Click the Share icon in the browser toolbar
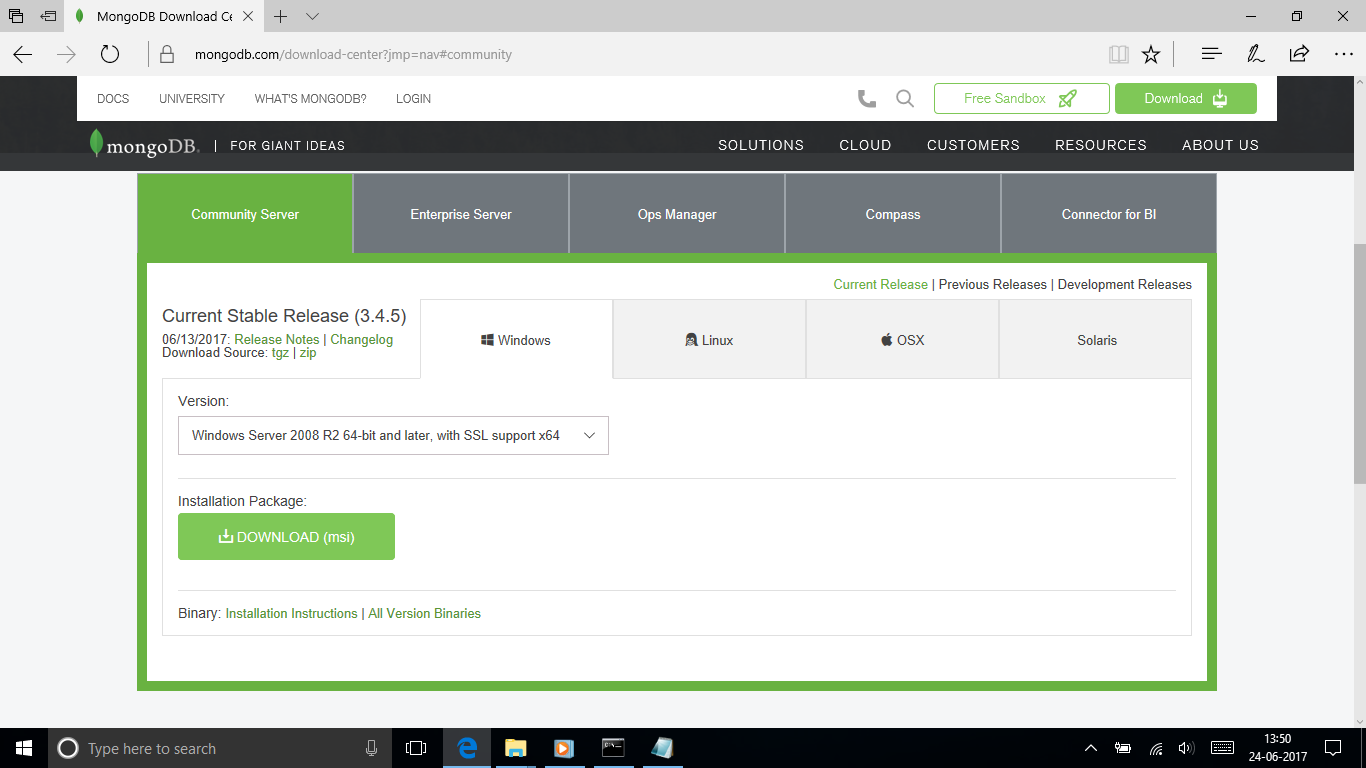This screenshot has height=768, width=1366. [1298, 54]
